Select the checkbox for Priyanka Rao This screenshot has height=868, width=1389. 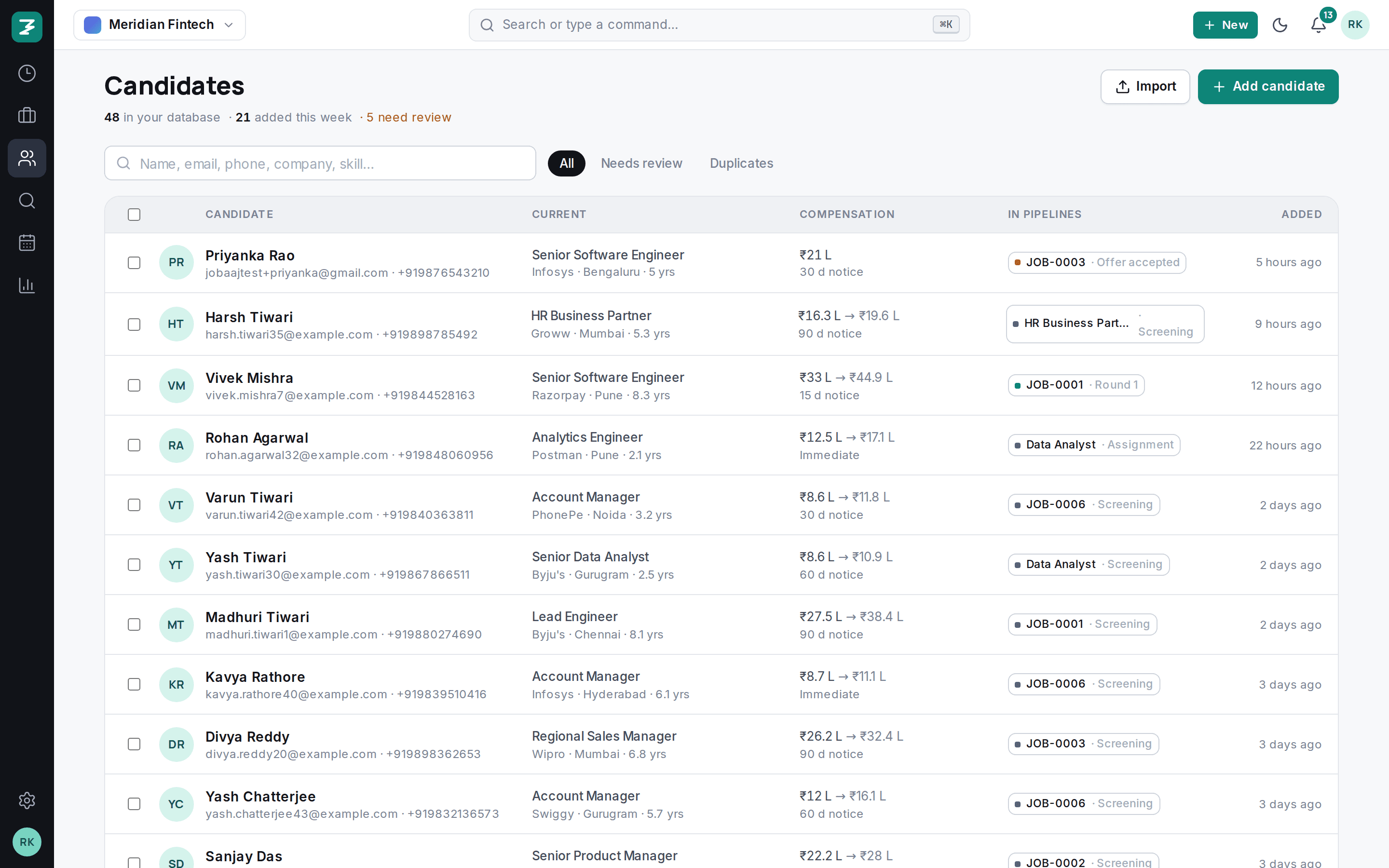pos(134,263)
